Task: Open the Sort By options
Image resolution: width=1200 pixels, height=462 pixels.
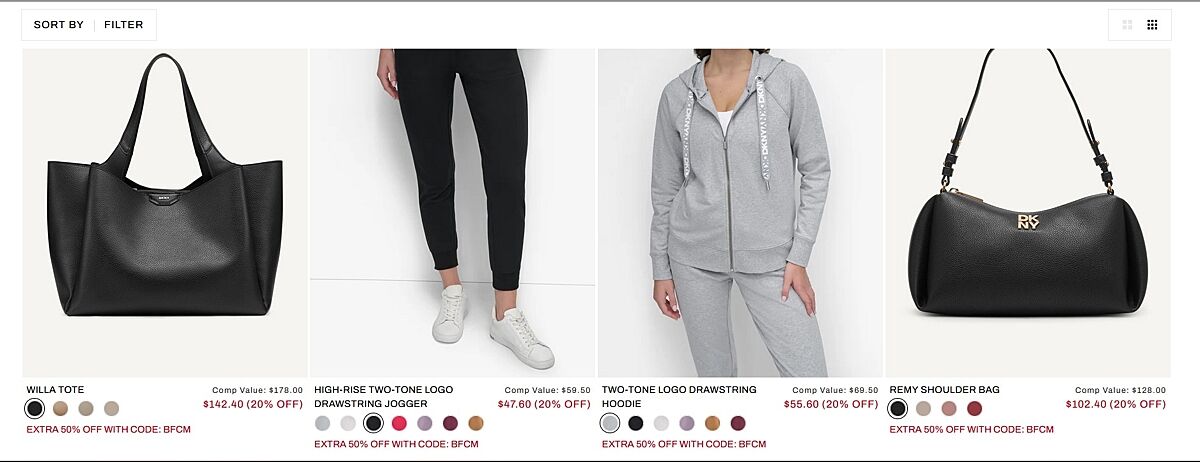Action: pyautogui.click(x=59, y=25)
